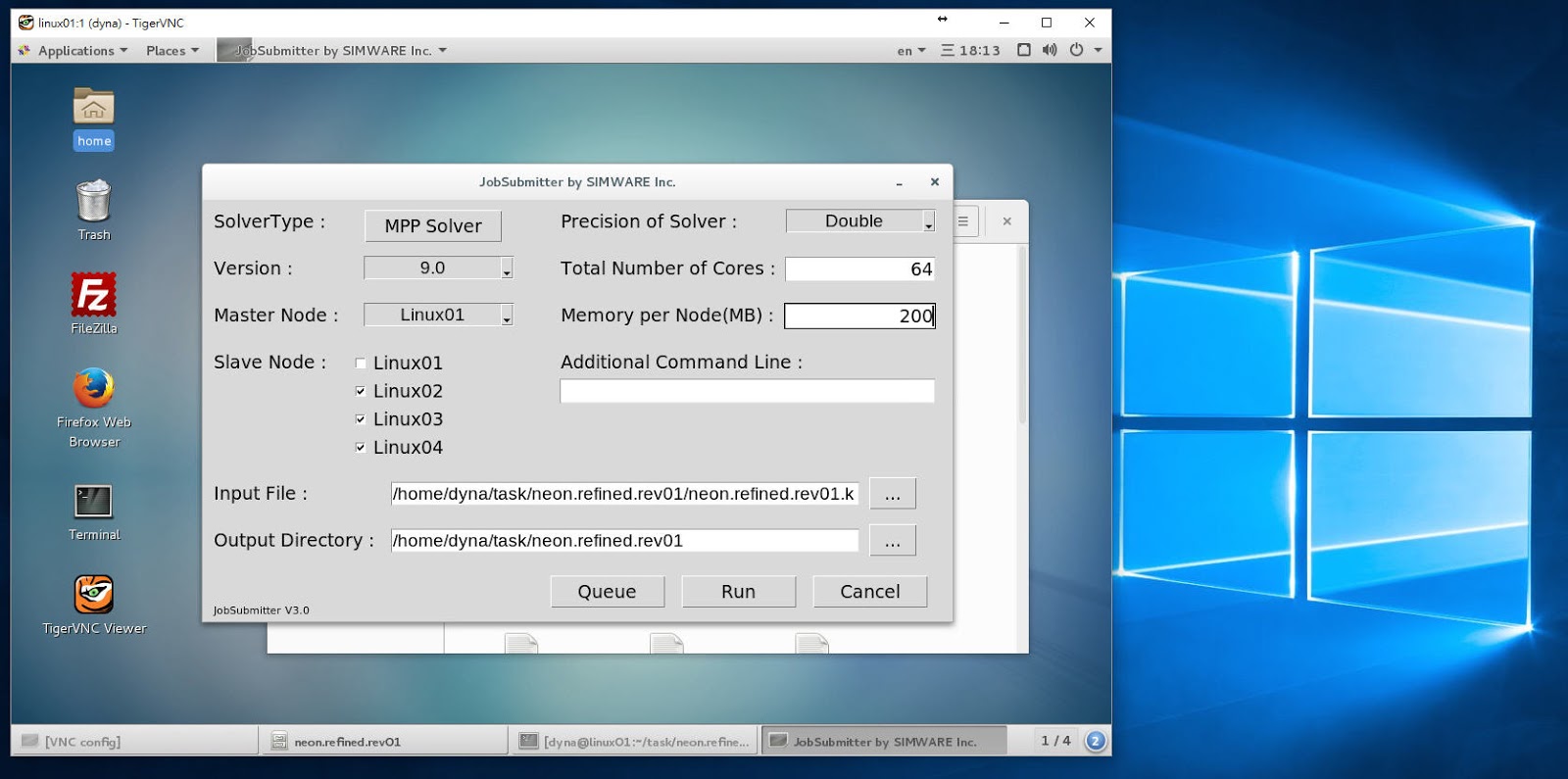Click the Additional Command Line field

(747, 391)
